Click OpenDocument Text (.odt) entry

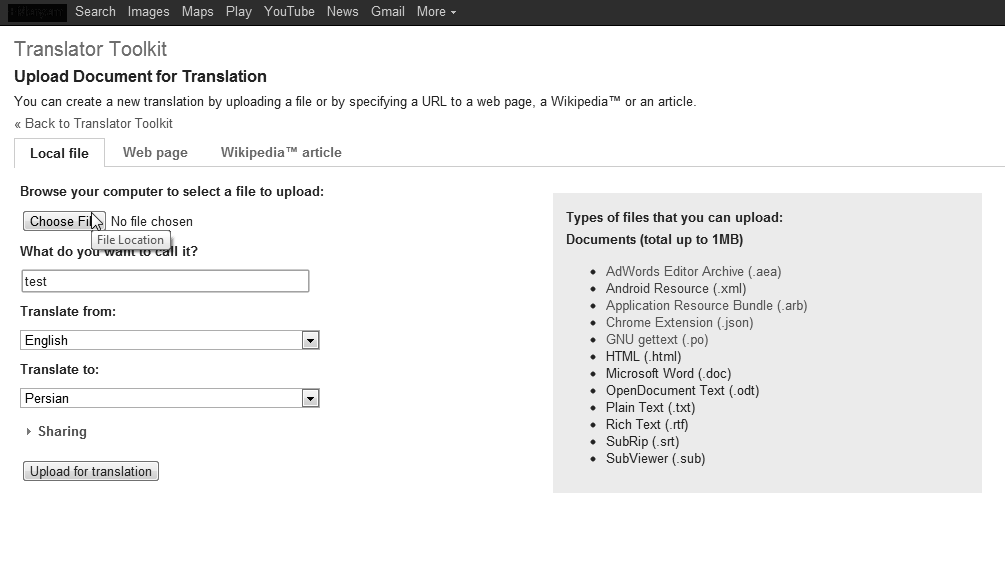(x=683, y=391)
